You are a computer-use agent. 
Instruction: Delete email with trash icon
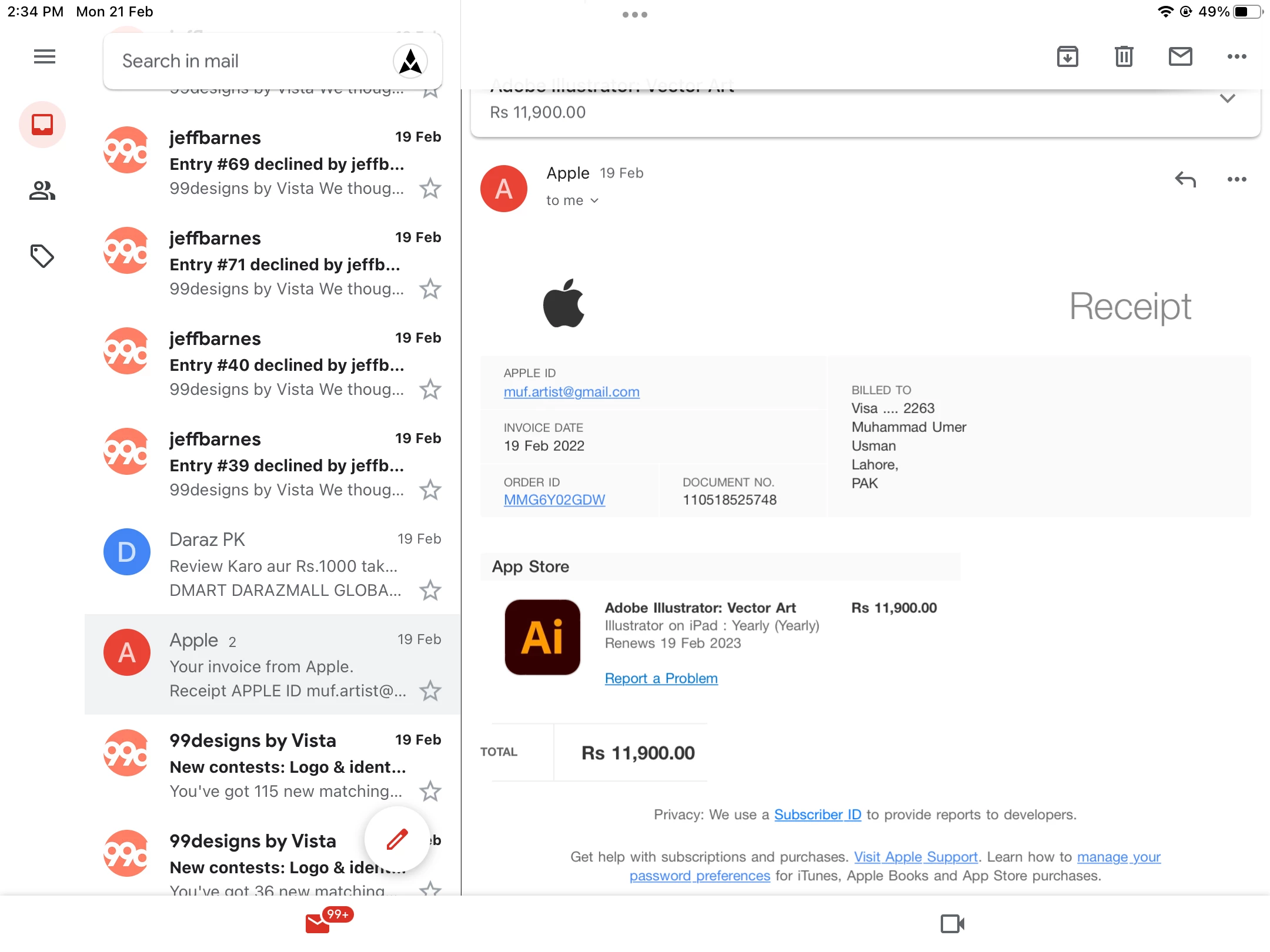pos(1124,57)
